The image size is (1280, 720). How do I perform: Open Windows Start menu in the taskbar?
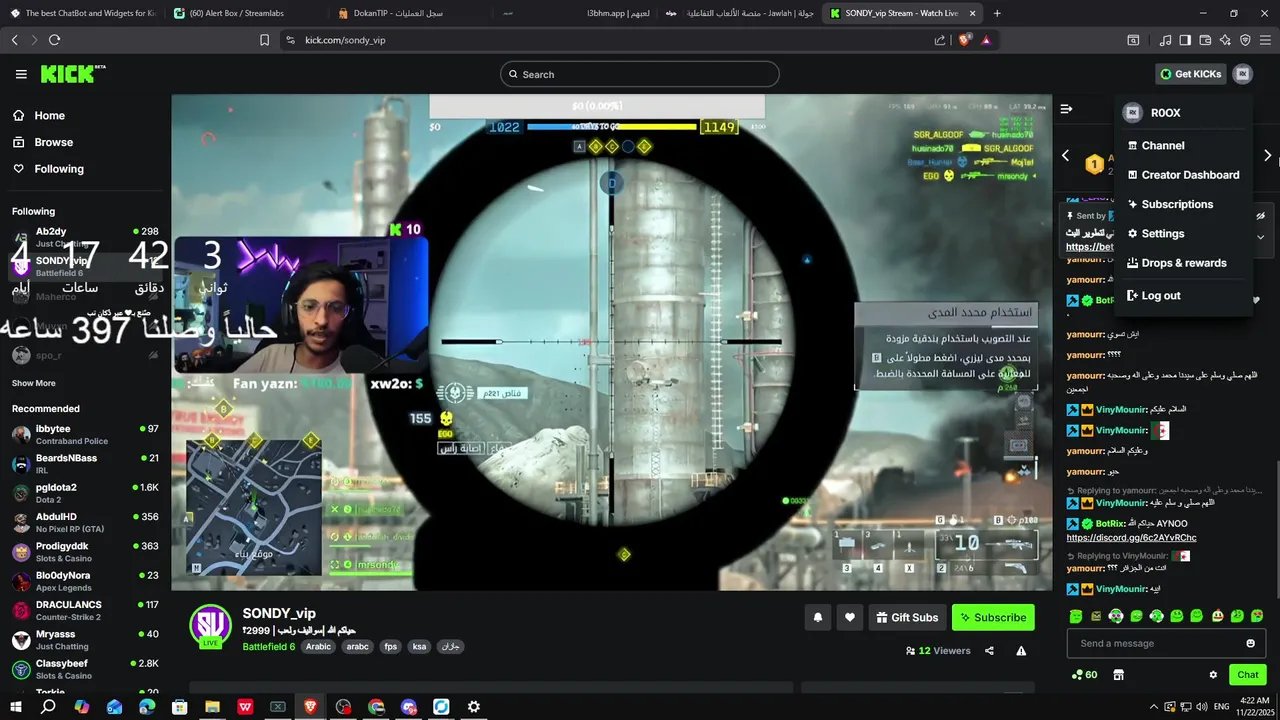pyautogui.click(x=15, y=707)
